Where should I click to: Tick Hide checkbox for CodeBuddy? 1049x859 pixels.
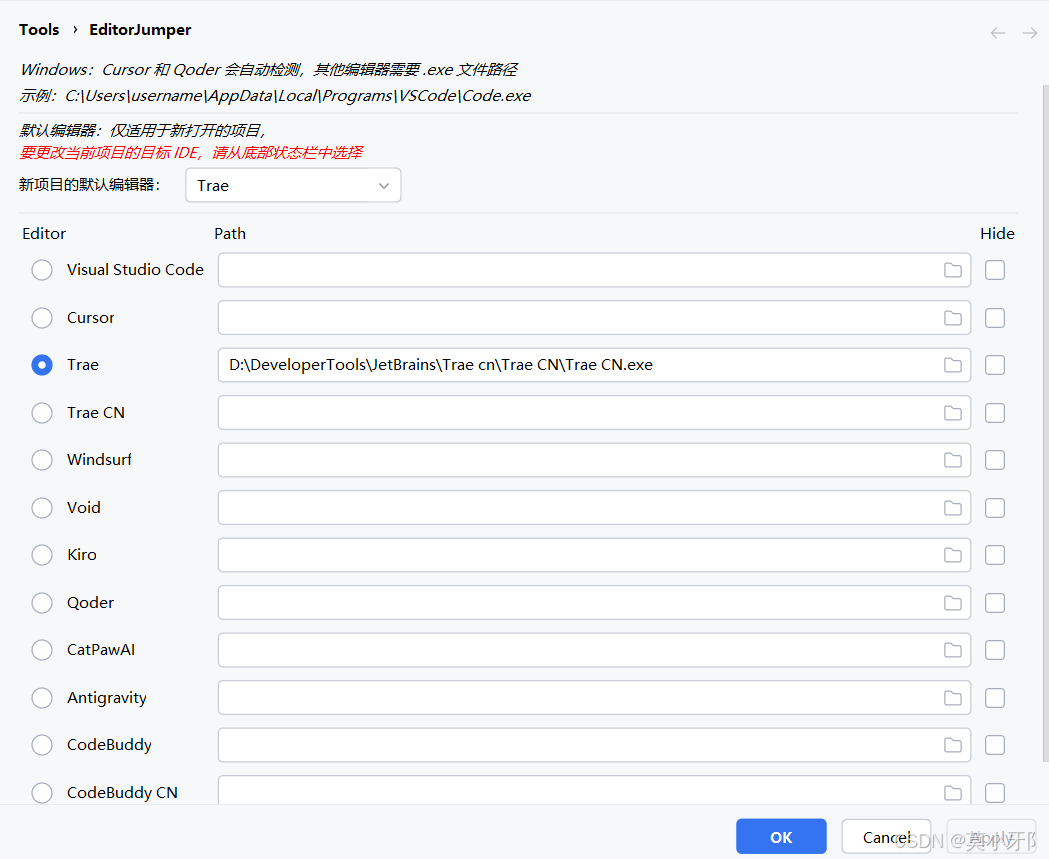pos(995,745)
